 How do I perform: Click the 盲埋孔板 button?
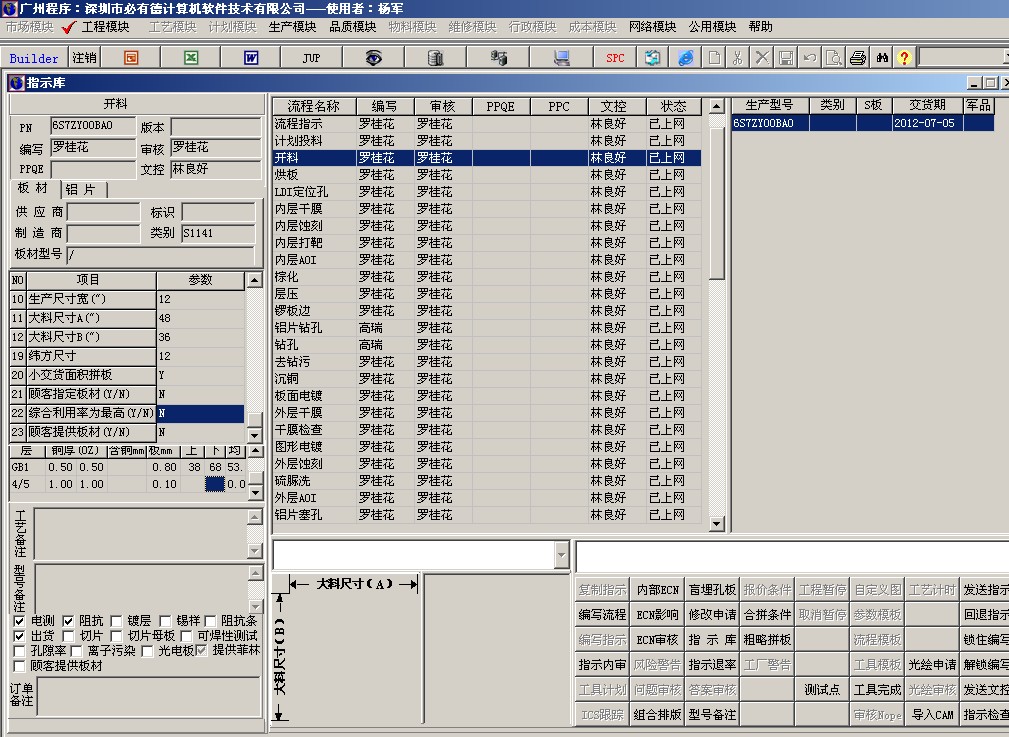point(712,590)
